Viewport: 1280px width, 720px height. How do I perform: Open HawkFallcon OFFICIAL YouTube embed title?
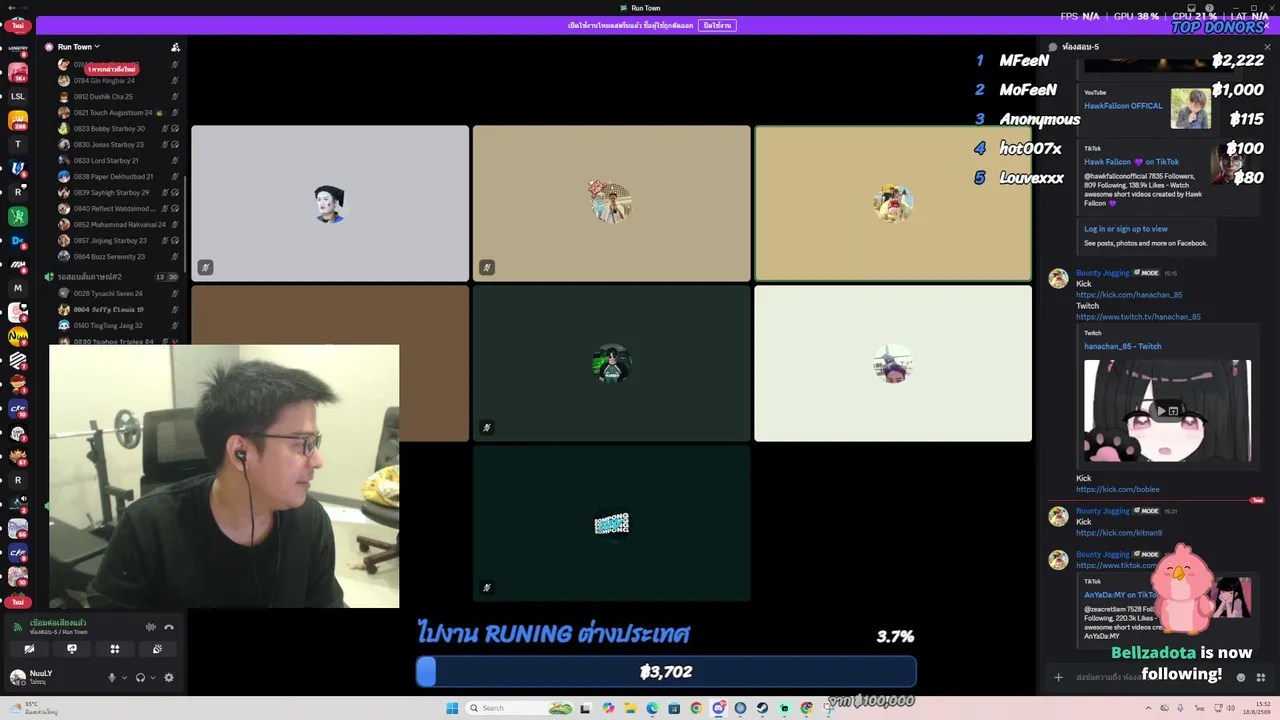1123,106
